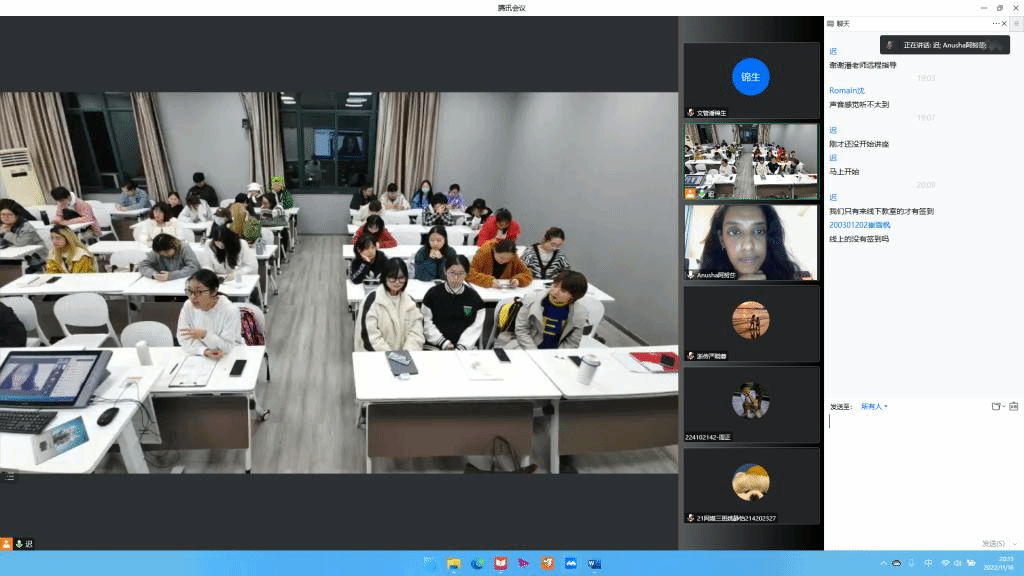Click the file attachment icon in chat
The image size is (1024, 576).
click(x=996, y=406)
